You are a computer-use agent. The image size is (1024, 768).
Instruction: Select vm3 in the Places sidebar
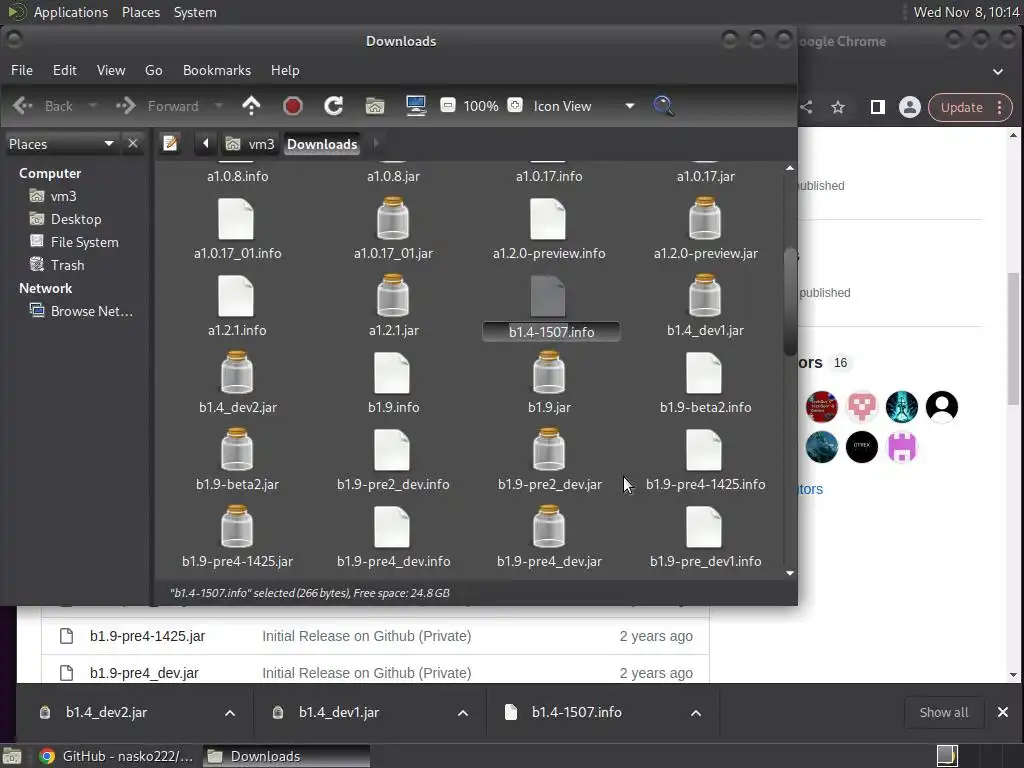coord(63,196)
